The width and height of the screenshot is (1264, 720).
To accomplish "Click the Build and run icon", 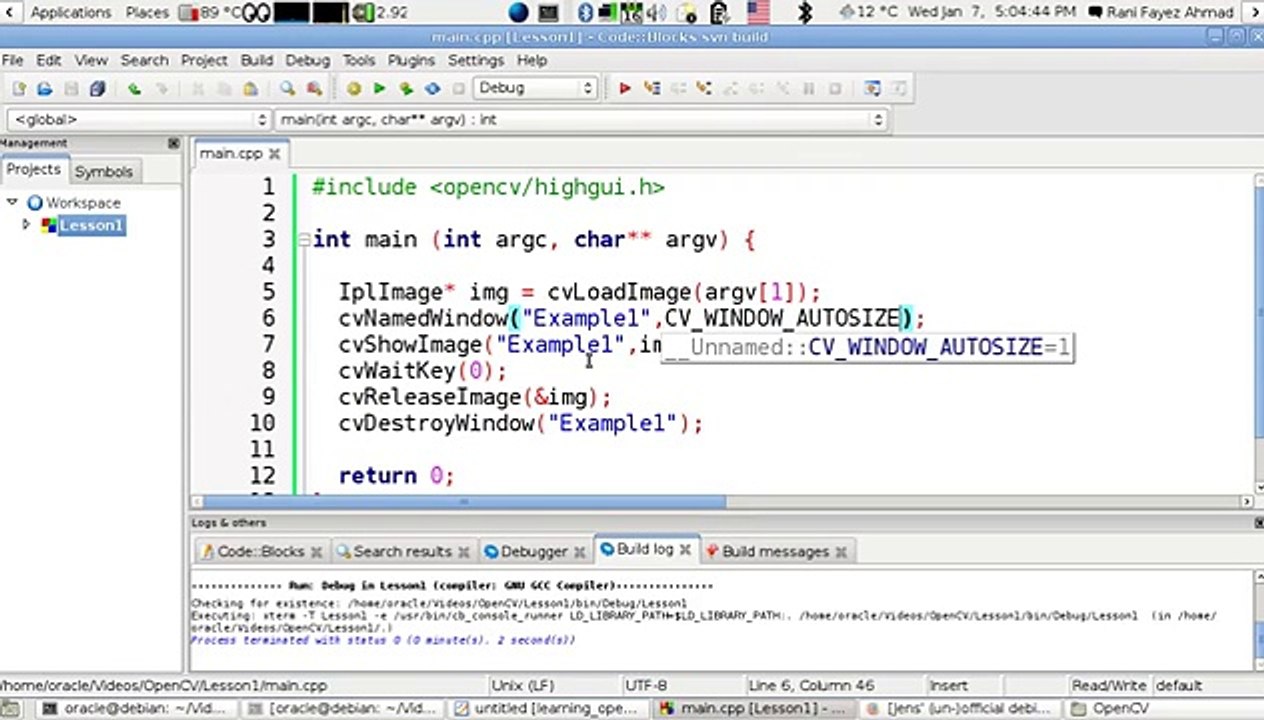I will [406, 89].
